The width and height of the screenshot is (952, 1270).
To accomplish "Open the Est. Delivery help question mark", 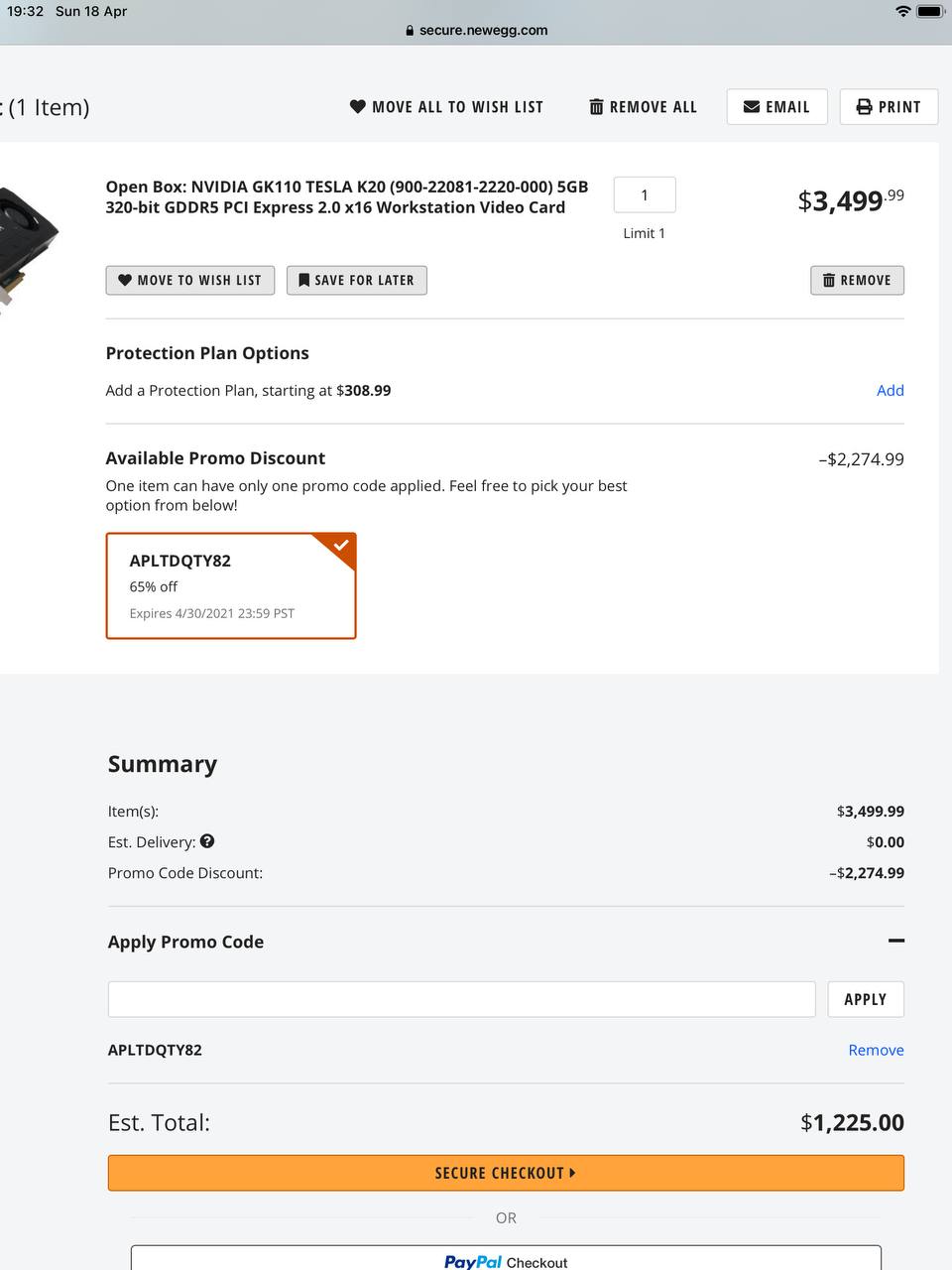I will [x=207, y=840].
